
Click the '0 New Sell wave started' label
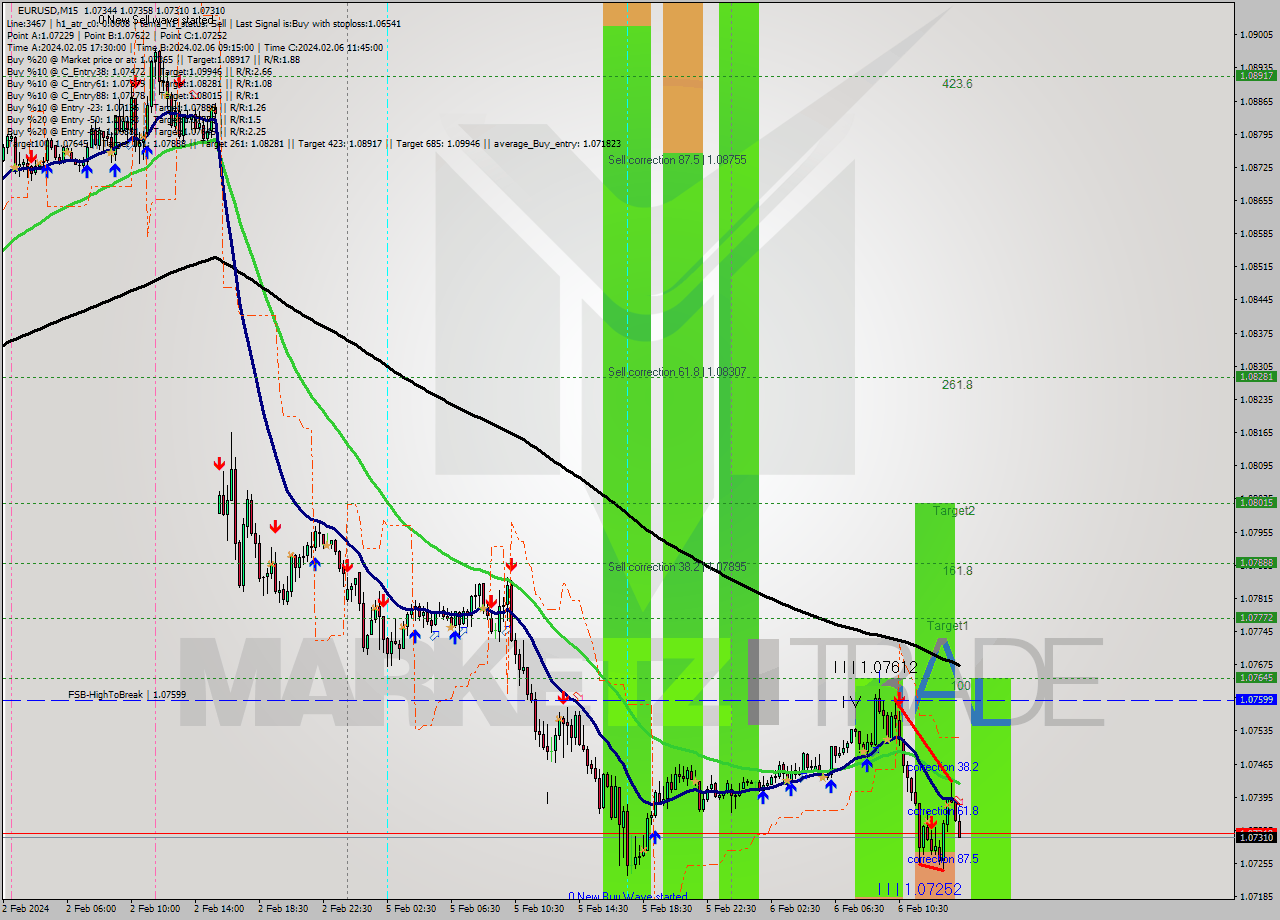coord(156,20)
